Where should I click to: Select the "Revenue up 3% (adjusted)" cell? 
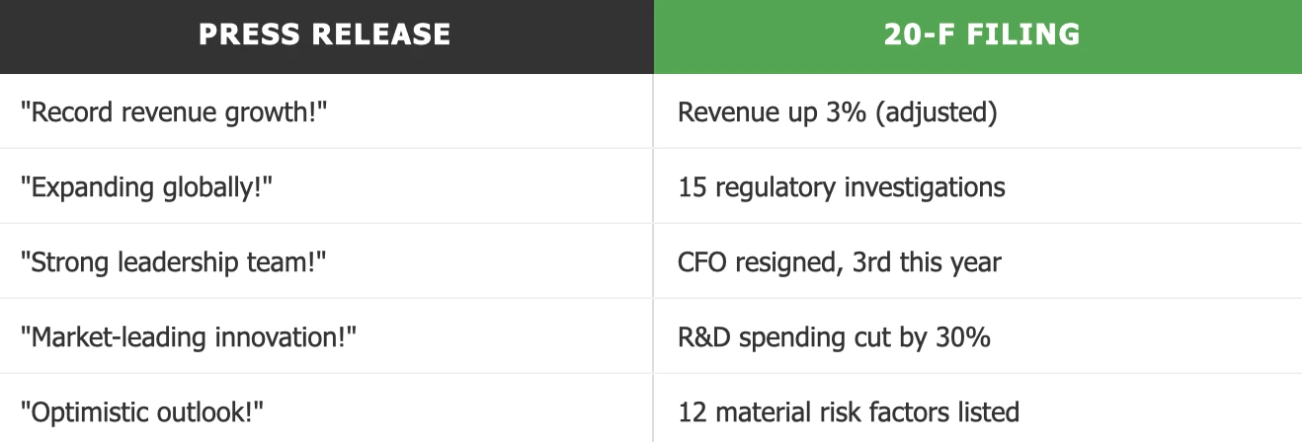837,111
